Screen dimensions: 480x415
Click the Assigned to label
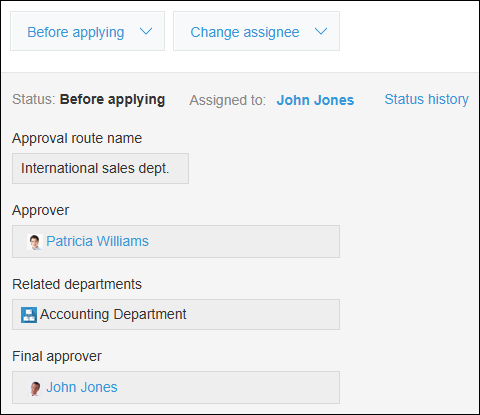pyautogui.click(x=228, y=100)
